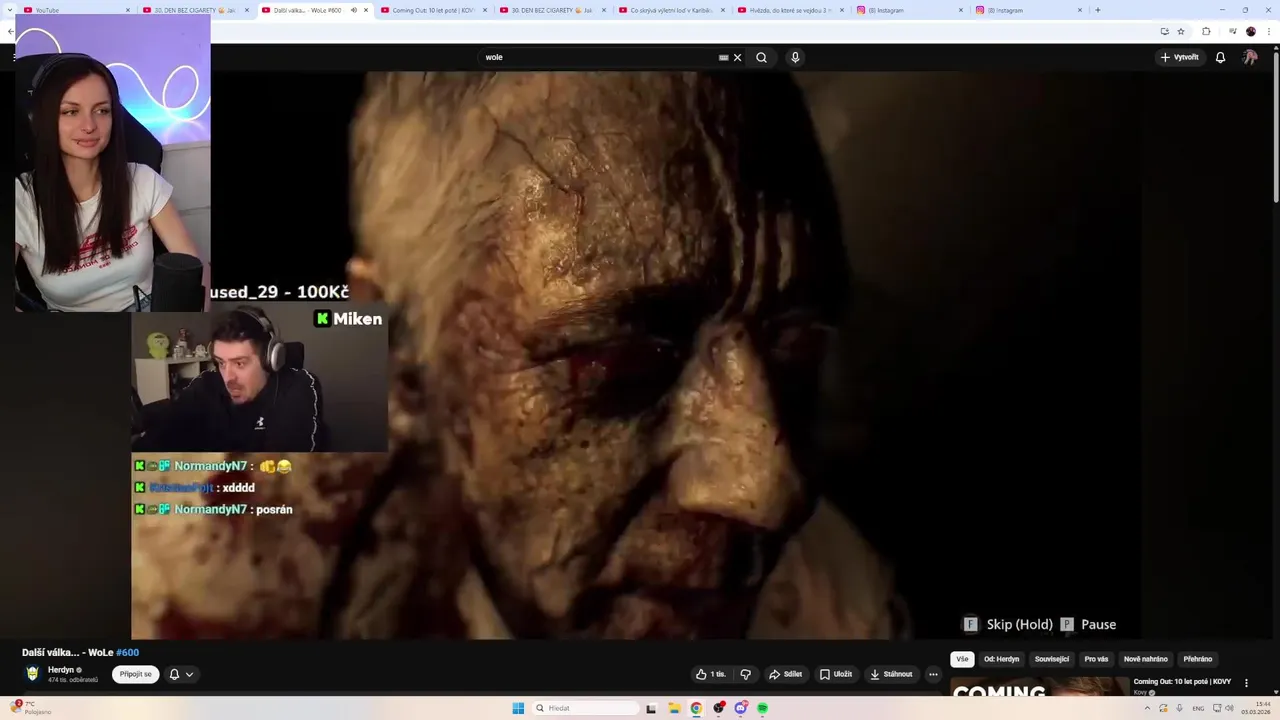Open the browser extensions puzzle icon

tap(1206, 31)
